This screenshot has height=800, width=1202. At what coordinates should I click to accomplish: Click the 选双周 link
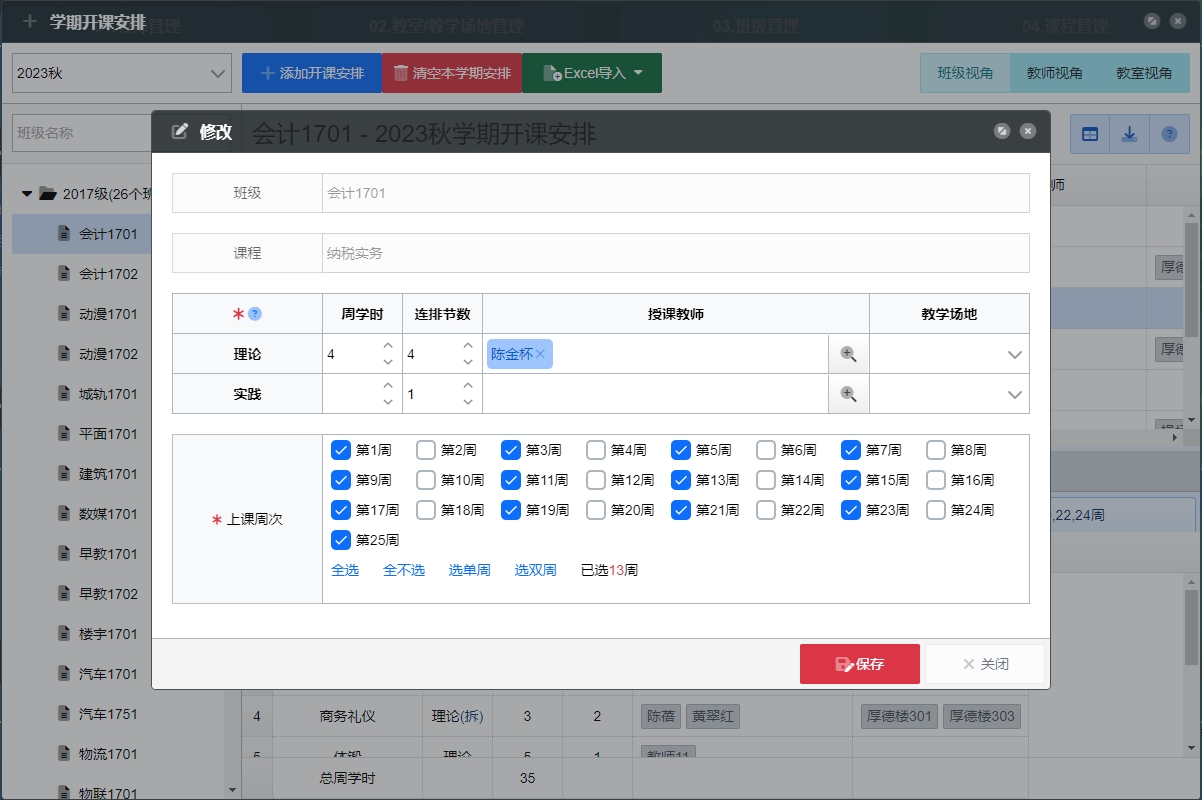[x=535, y=570]
